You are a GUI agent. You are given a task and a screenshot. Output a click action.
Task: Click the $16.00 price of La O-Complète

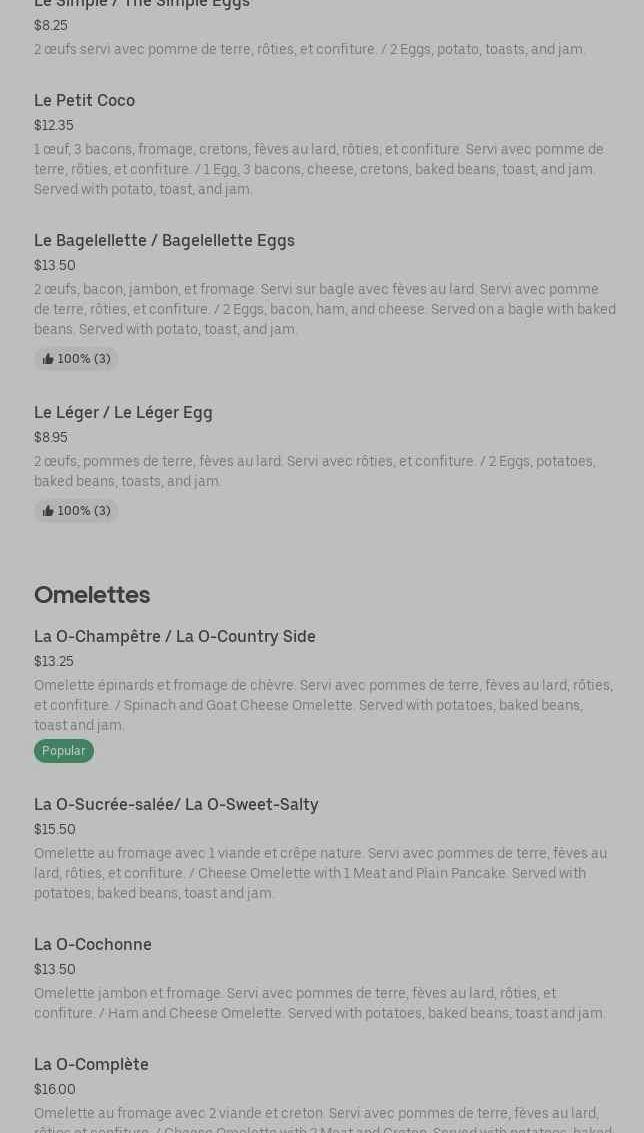click(54, 1090)
